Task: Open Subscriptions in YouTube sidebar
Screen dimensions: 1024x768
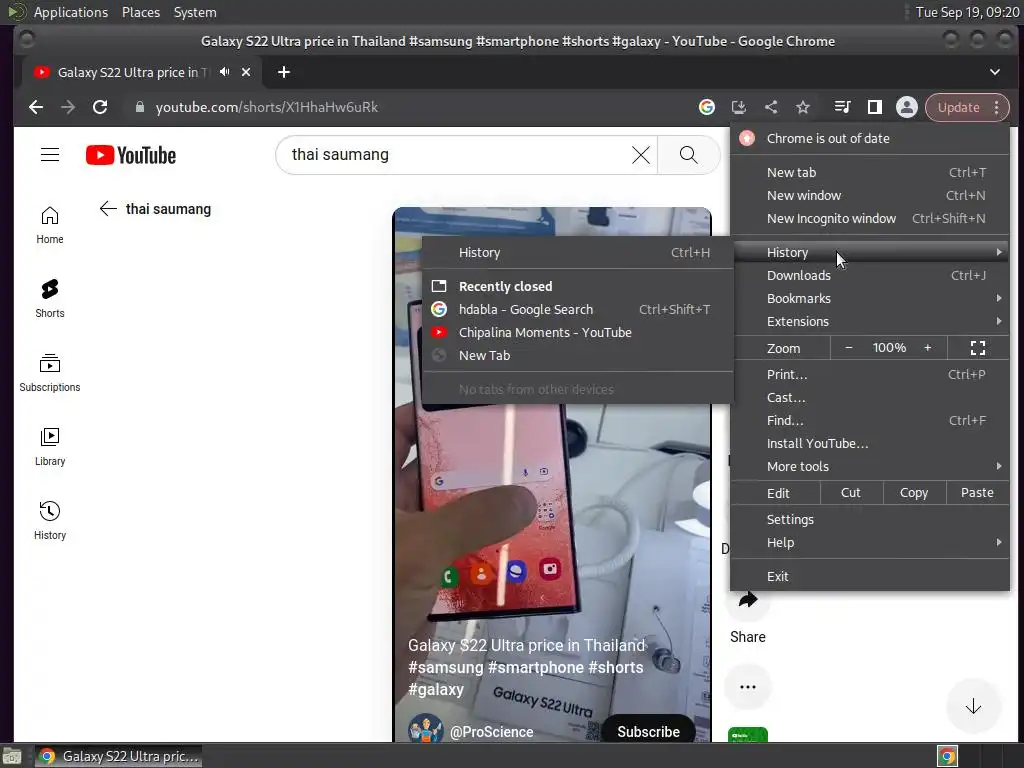Action: click(x=50, y=373)
